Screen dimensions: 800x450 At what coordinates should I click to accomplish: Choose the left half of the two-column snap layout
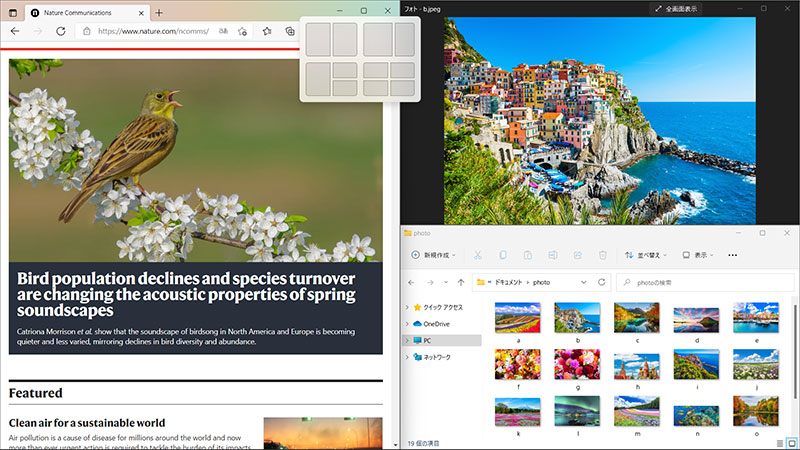[317, 39]
